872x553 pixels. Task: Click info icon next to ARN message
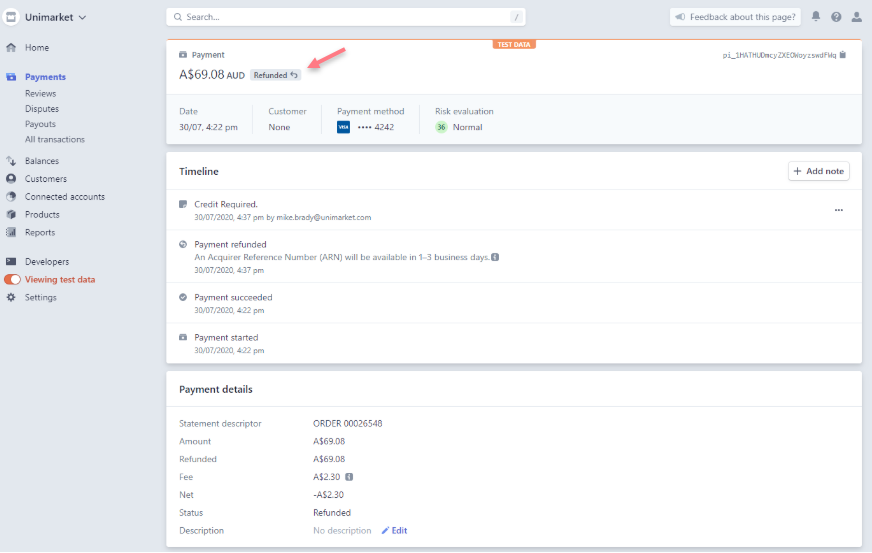[495, 257]
